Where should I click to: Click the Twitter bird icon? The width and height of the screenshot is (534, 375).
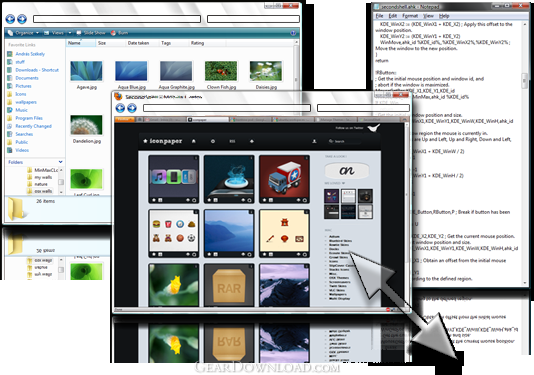point(374,128)
